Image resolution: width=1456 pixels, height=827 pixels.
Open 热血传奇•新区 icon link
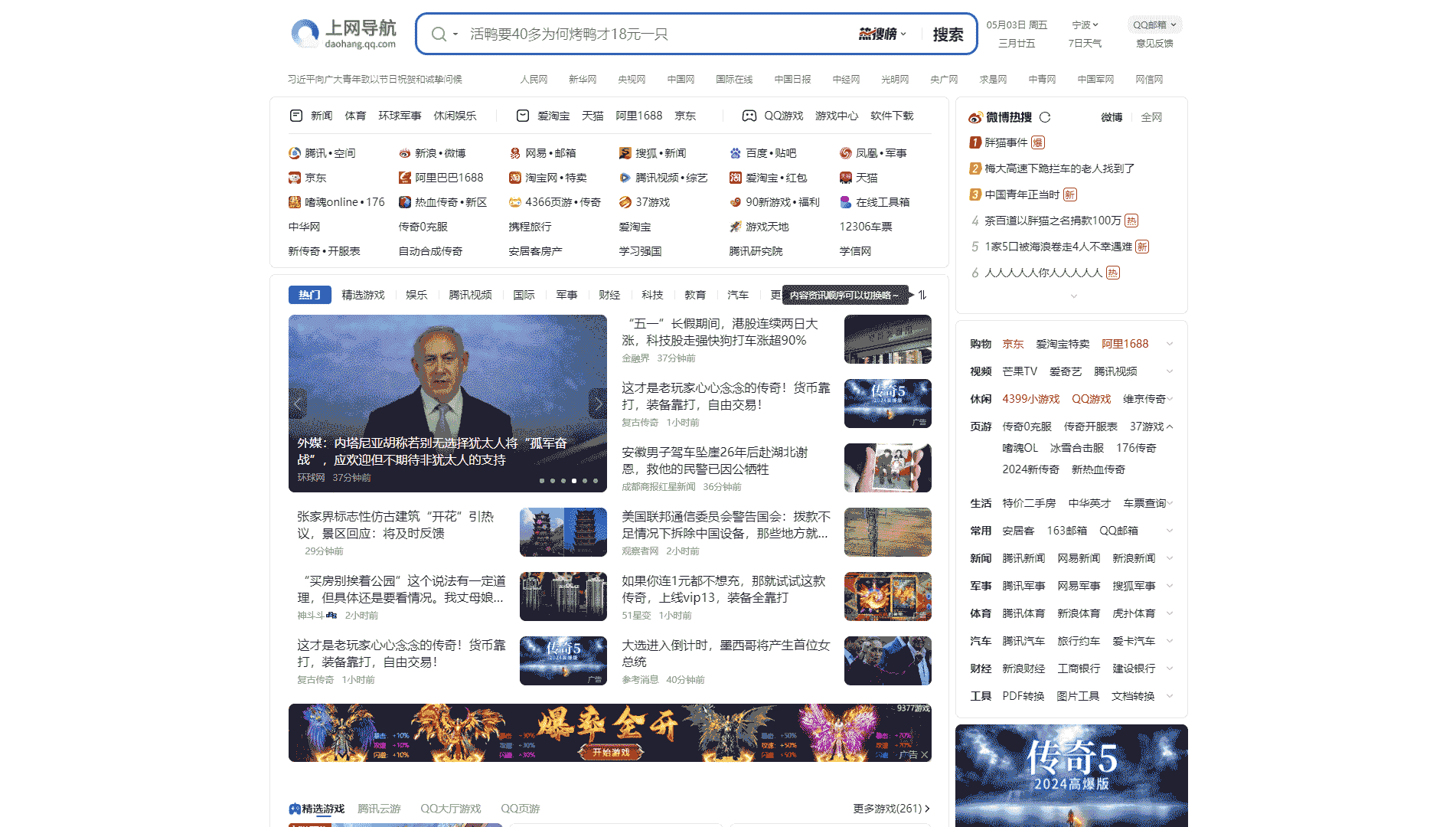point(405,202)
